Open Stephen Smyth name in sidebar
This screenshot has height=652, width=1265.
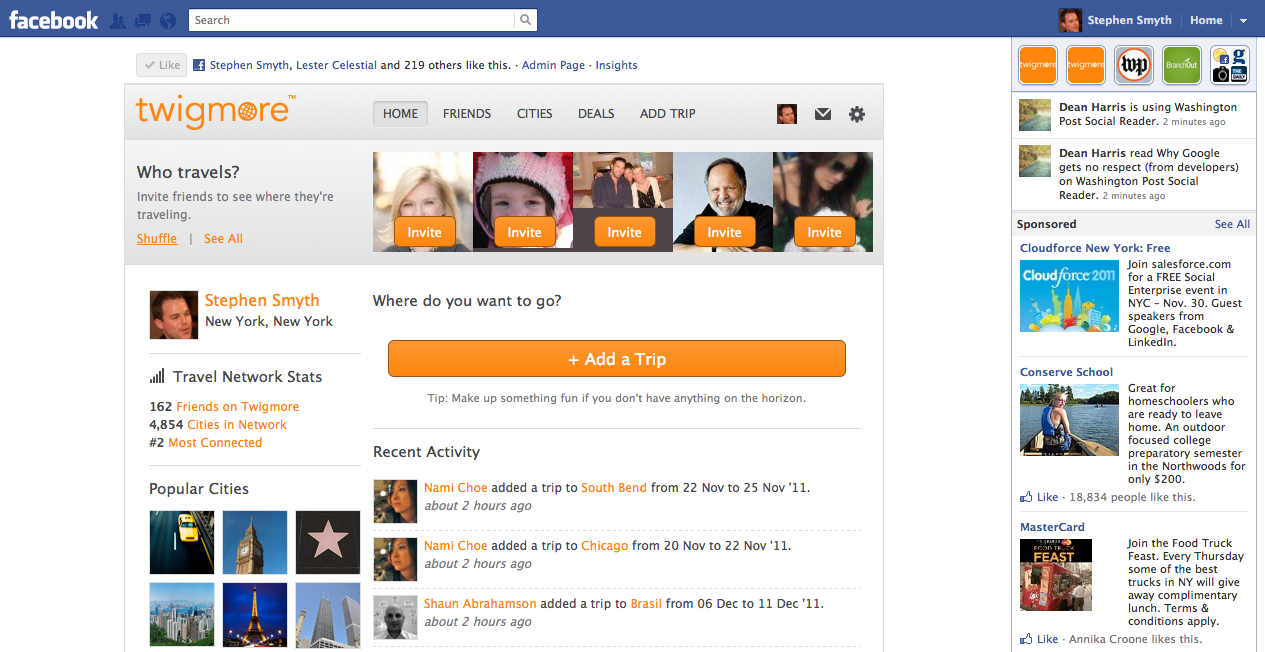(x=262, y=300)
